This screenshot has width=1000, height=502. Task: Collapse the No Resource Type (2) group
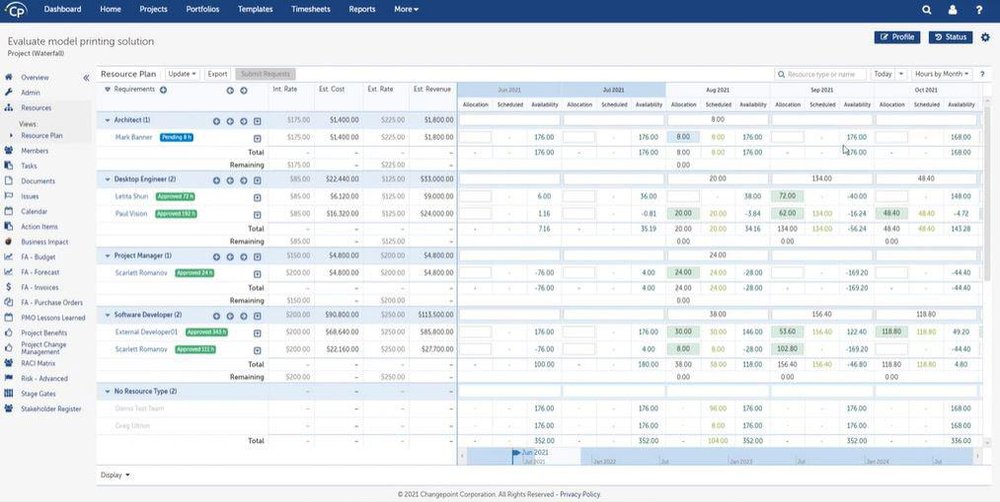click(107, 392)
